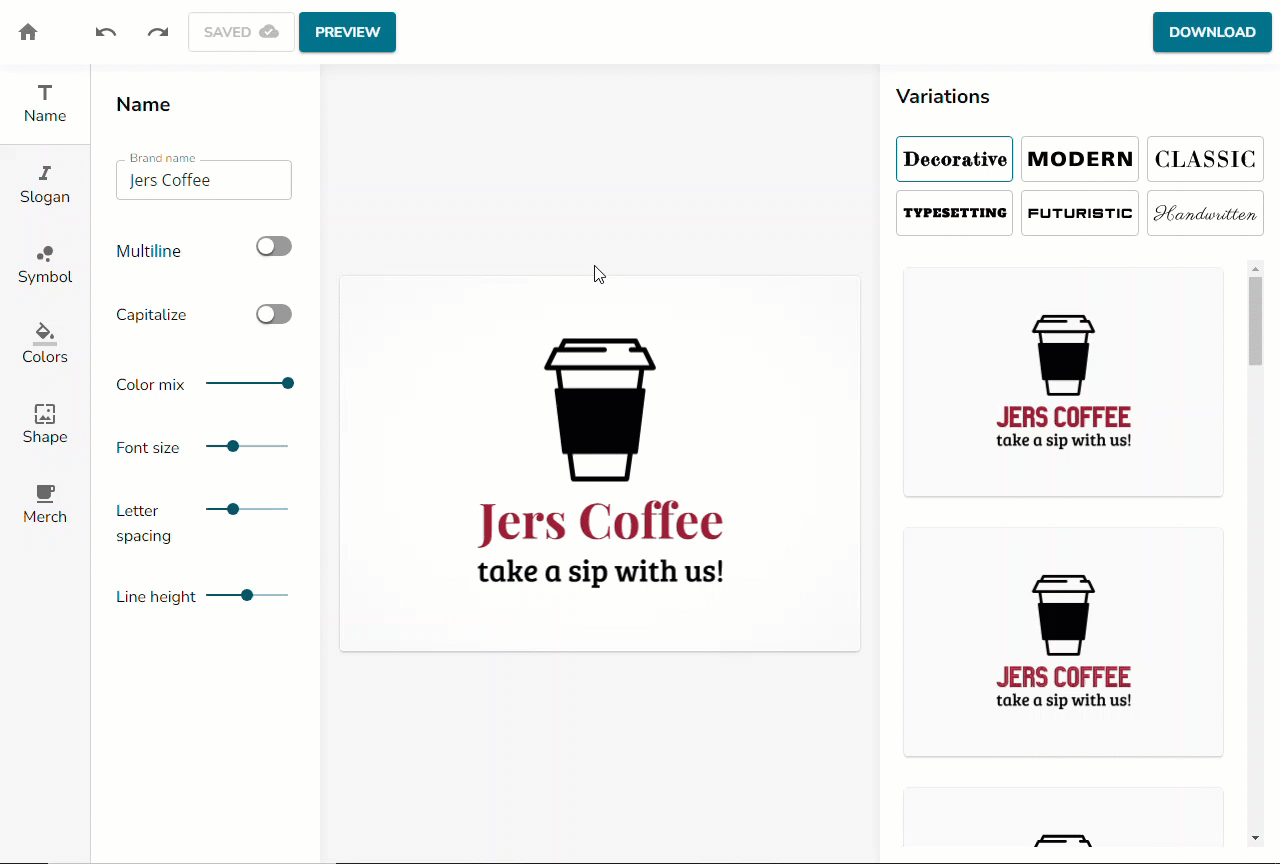Open the Shape tab

45,425
